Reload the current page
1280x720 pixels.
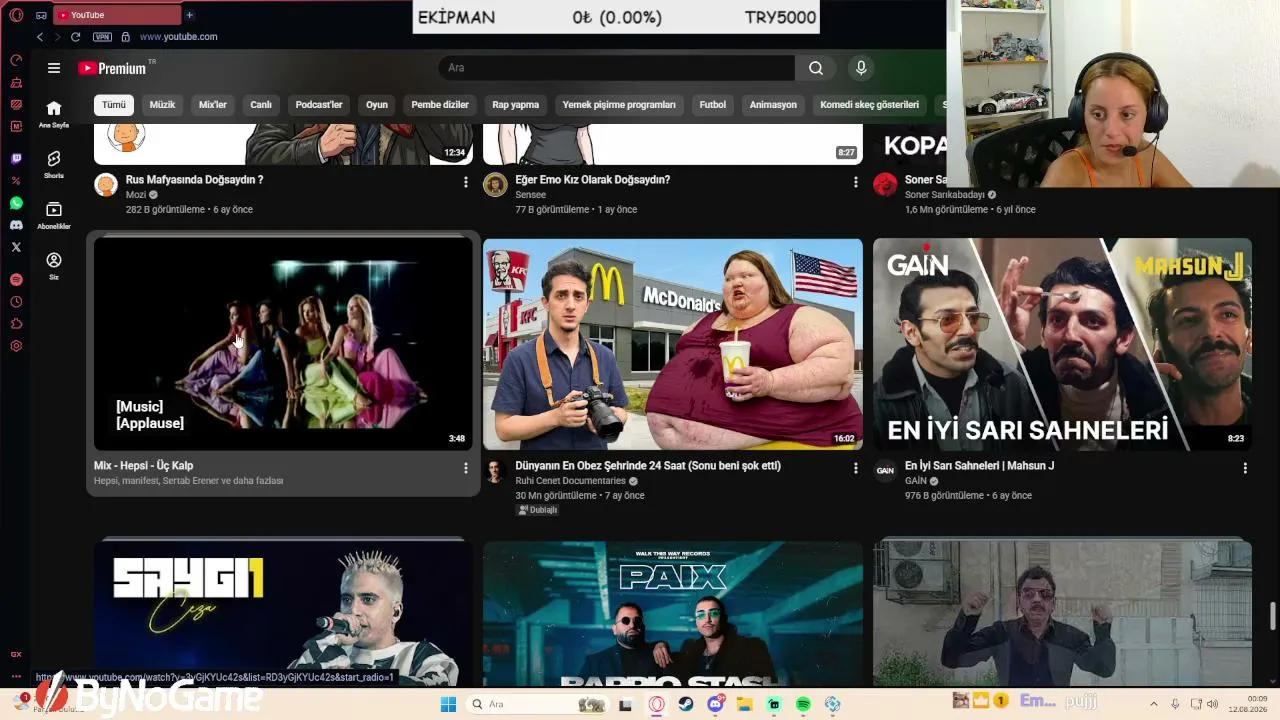click(x=75, y=37)
